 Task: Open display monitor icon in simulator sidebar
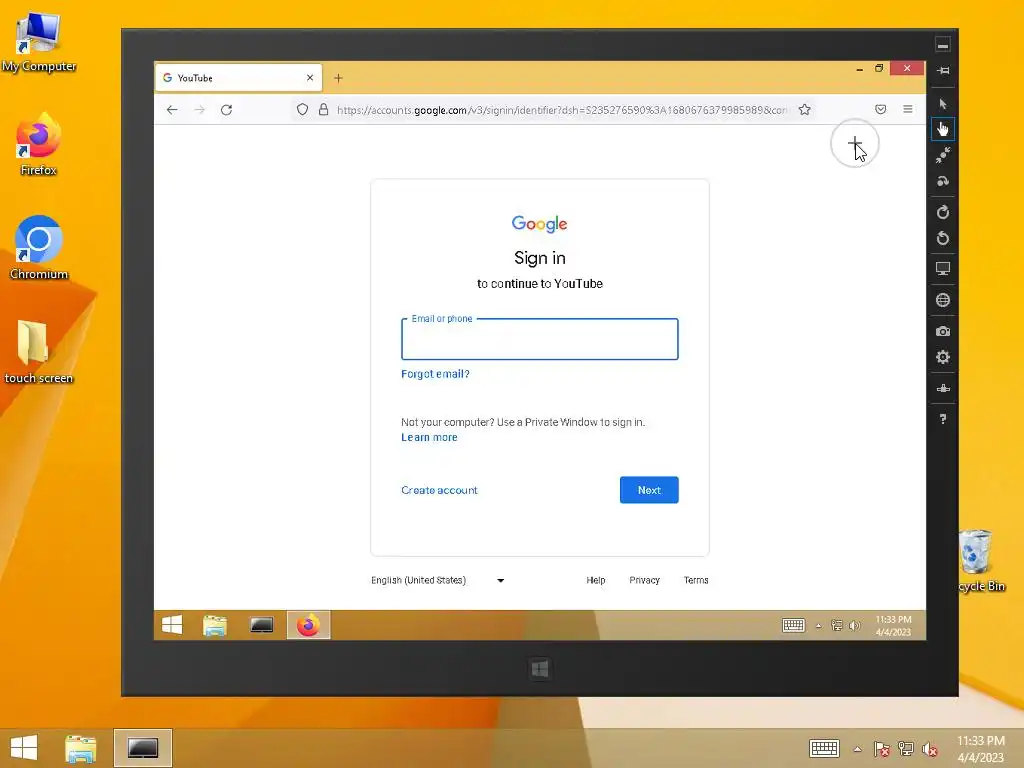coord(942,268)
